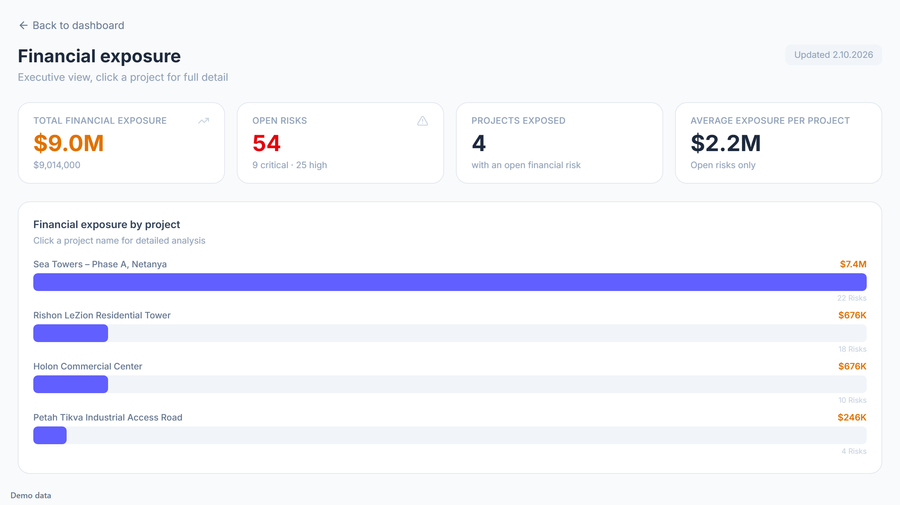Viewport: 900px width, 505px height.
Task: Click the '10 Risks' label
Action: 852,400
